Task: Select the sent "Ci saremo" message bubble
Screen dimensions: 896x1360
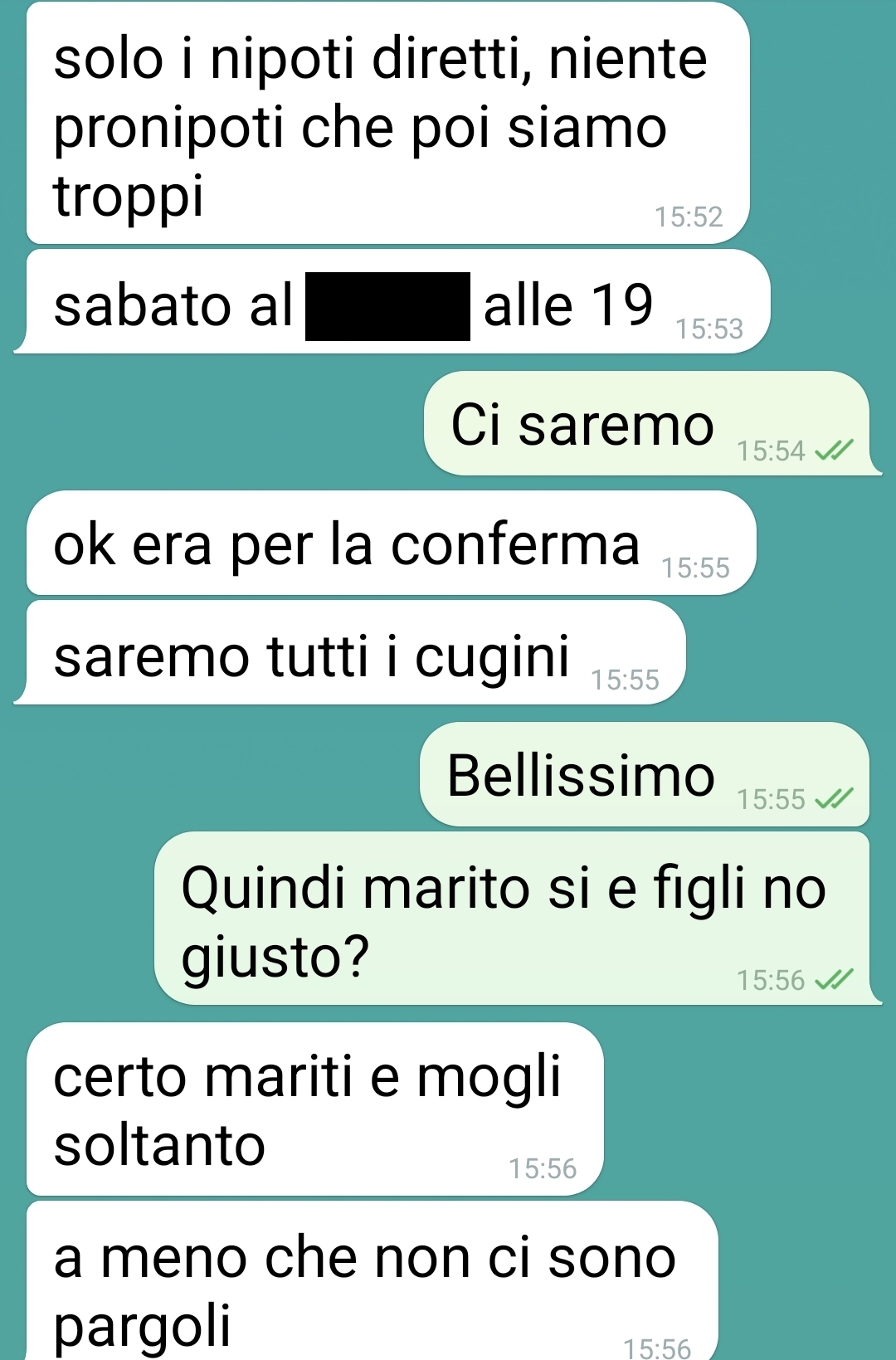Action: click(x=652, y=423)
